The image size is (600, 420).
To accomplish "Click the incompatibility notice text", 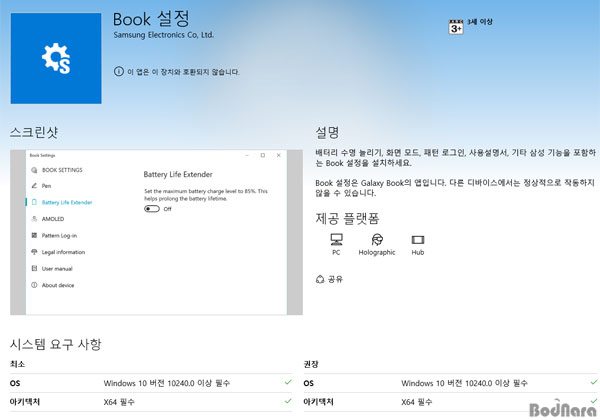I will point(183,72).
